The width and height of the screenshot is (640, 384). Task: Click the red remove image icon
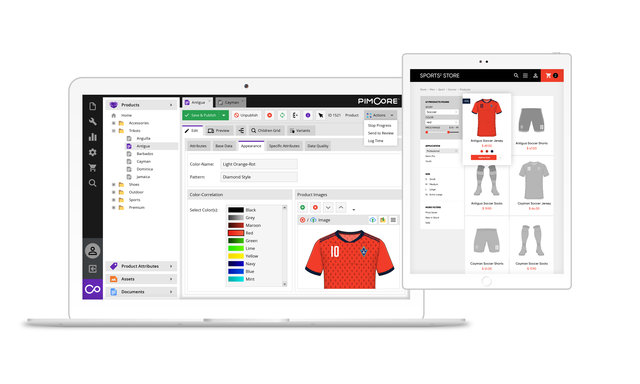(x=315, y=208)
